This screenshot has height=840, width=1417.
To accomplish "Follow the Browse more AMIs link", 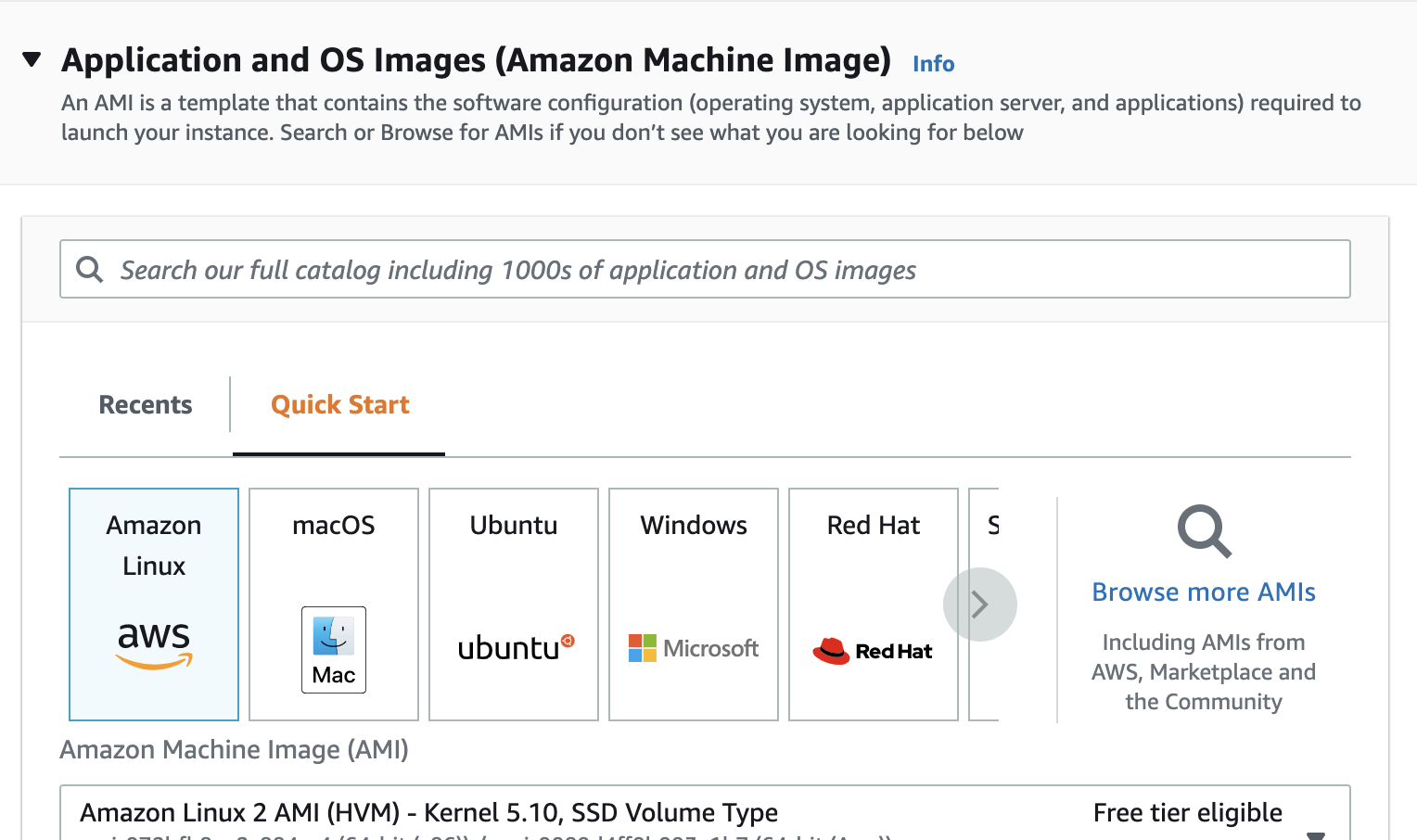I will [x=1203, y=592].
